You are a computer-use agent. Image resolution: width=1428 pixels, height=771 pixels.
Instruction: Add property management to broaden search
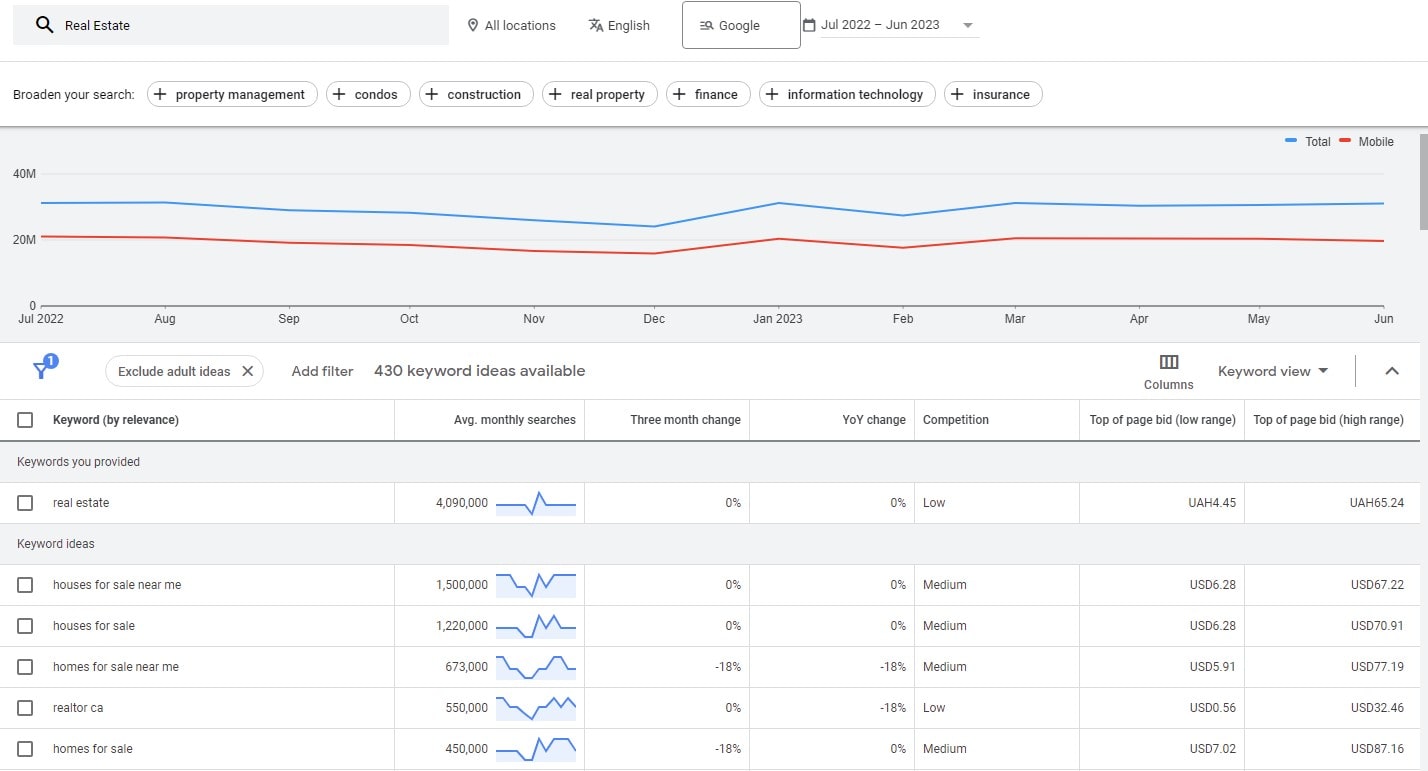tap(232, 94)
